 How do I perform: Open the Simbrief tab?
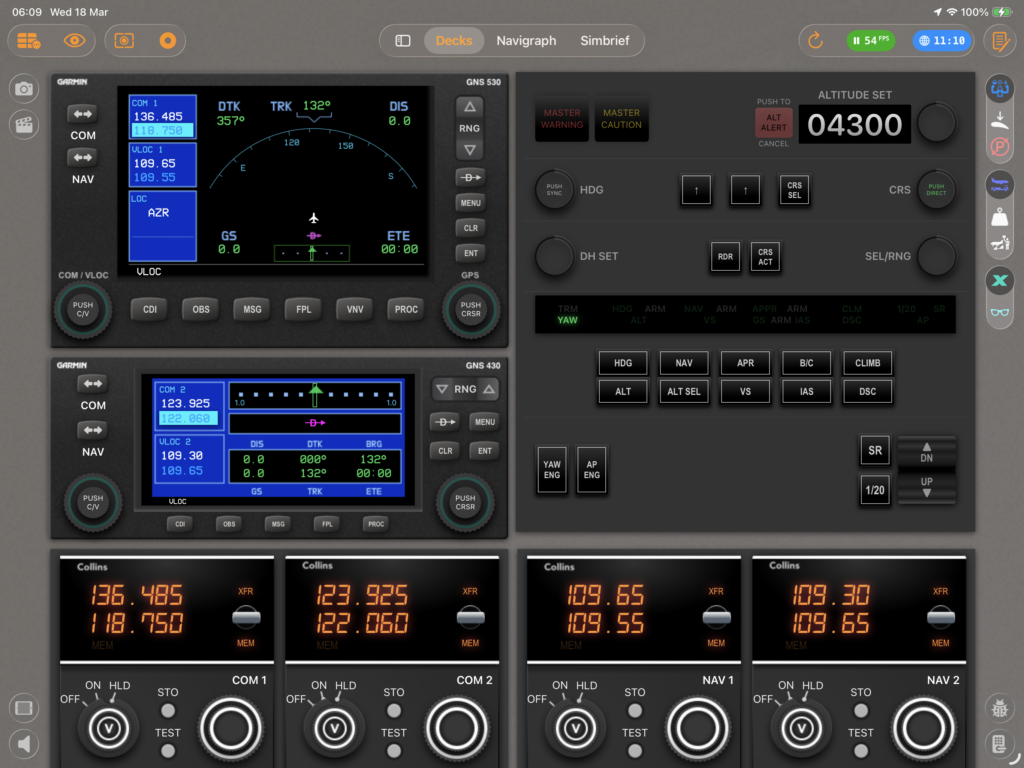pyautogui.click(x=605, y=41)
